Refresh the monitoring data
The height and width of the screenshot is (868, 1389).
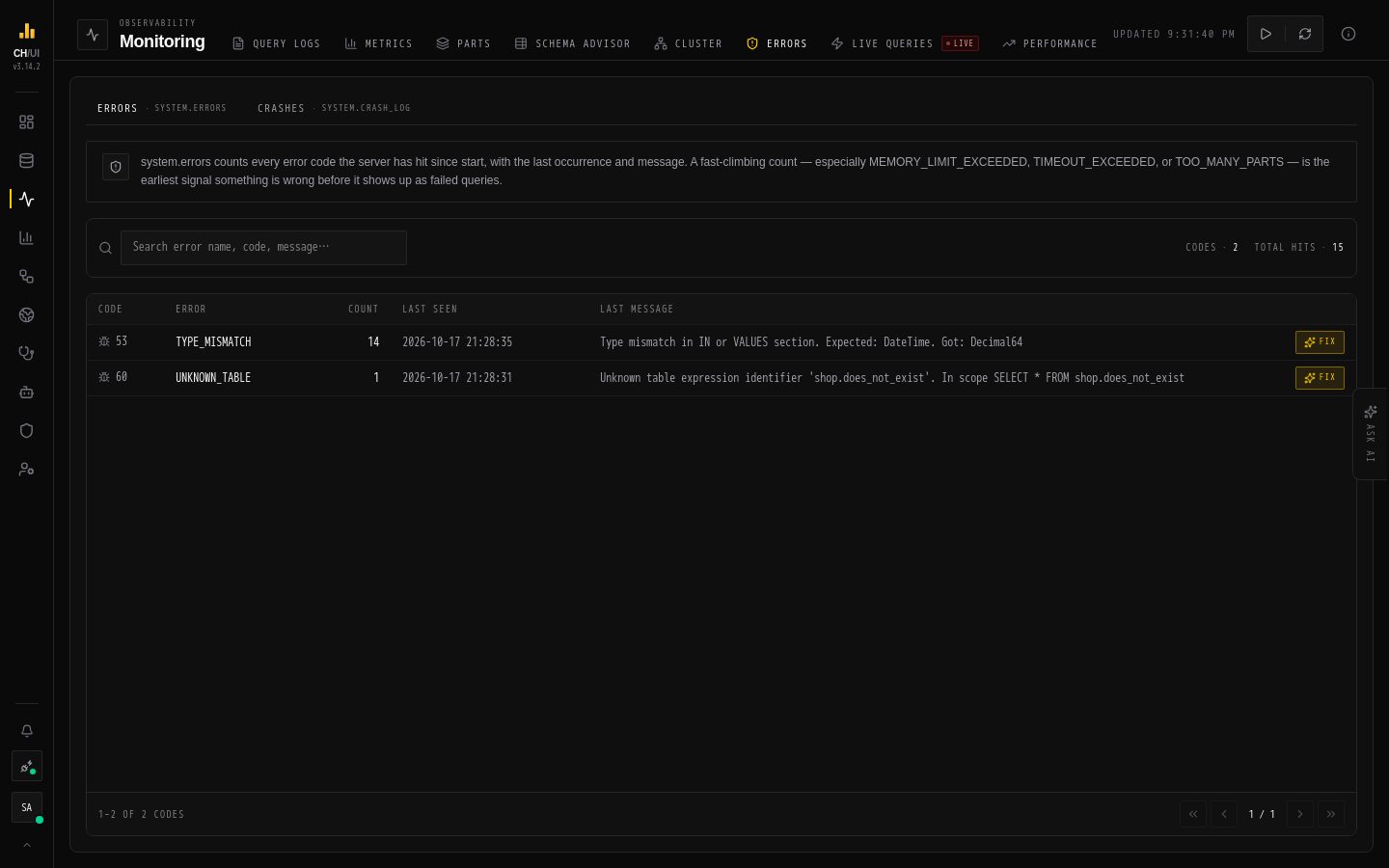click(1304, 34)
